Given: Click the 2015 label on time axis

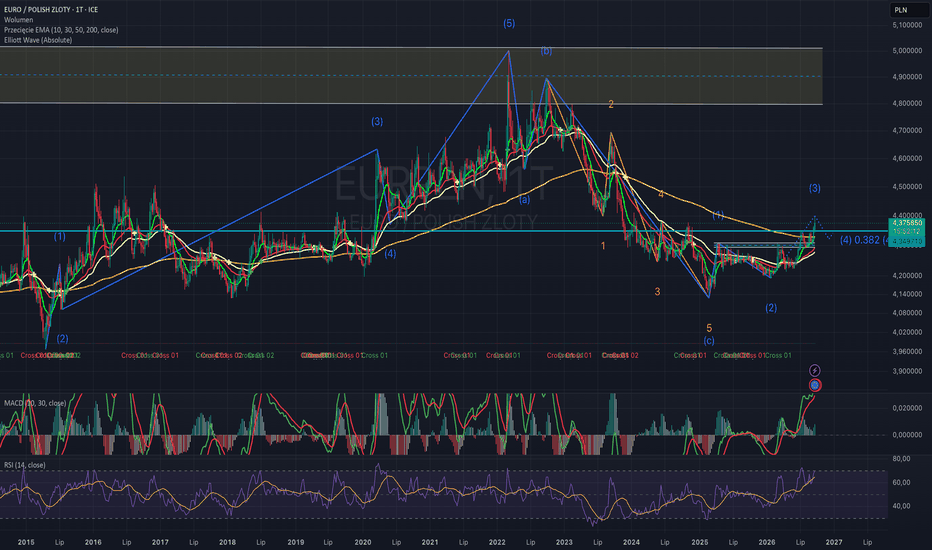Looking at the screenshot, I should pyautogui.click(x=26, y=542).
